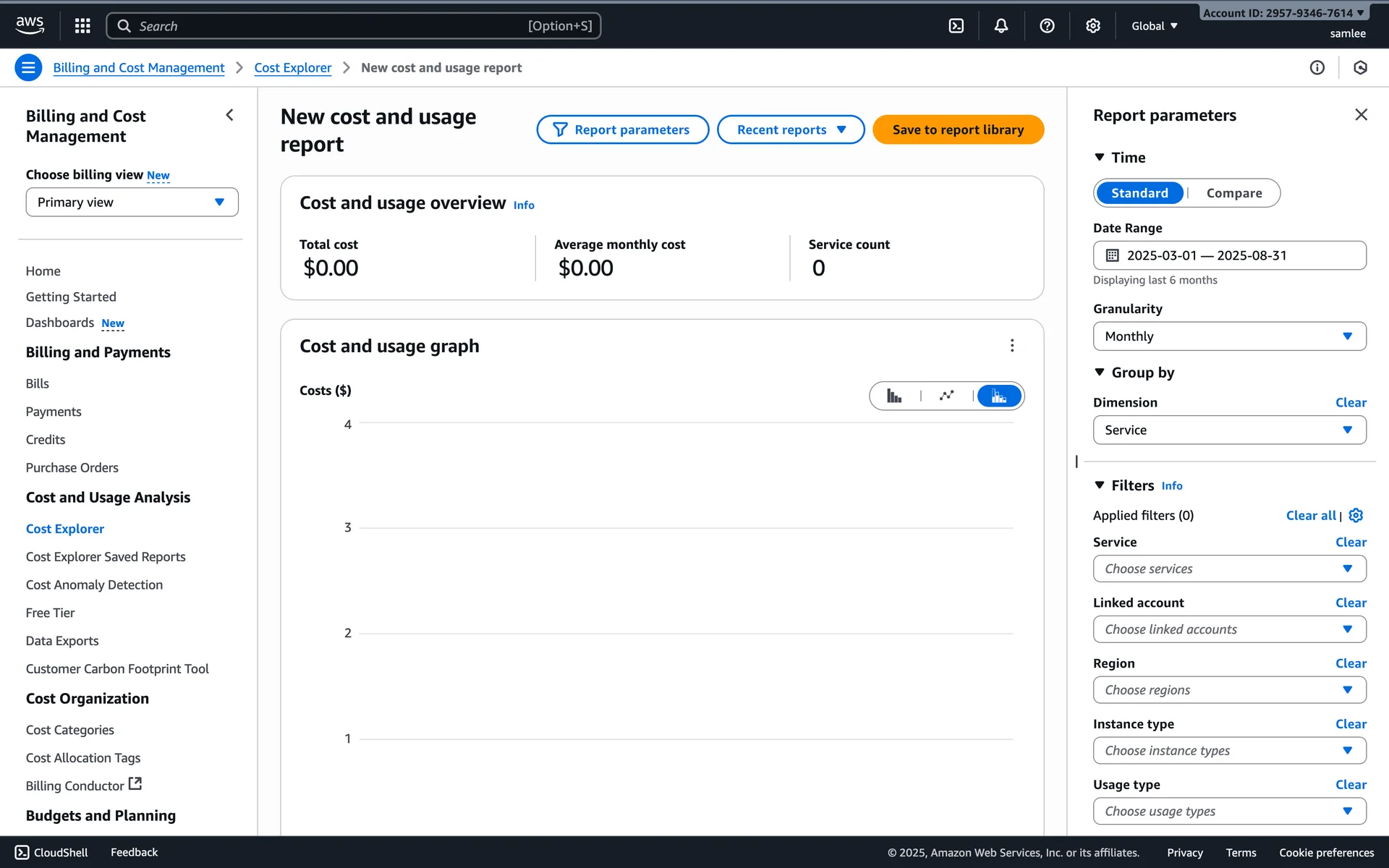Collapse the Time section
Screen dimensions: 1389x868
tap(1100, 158)
